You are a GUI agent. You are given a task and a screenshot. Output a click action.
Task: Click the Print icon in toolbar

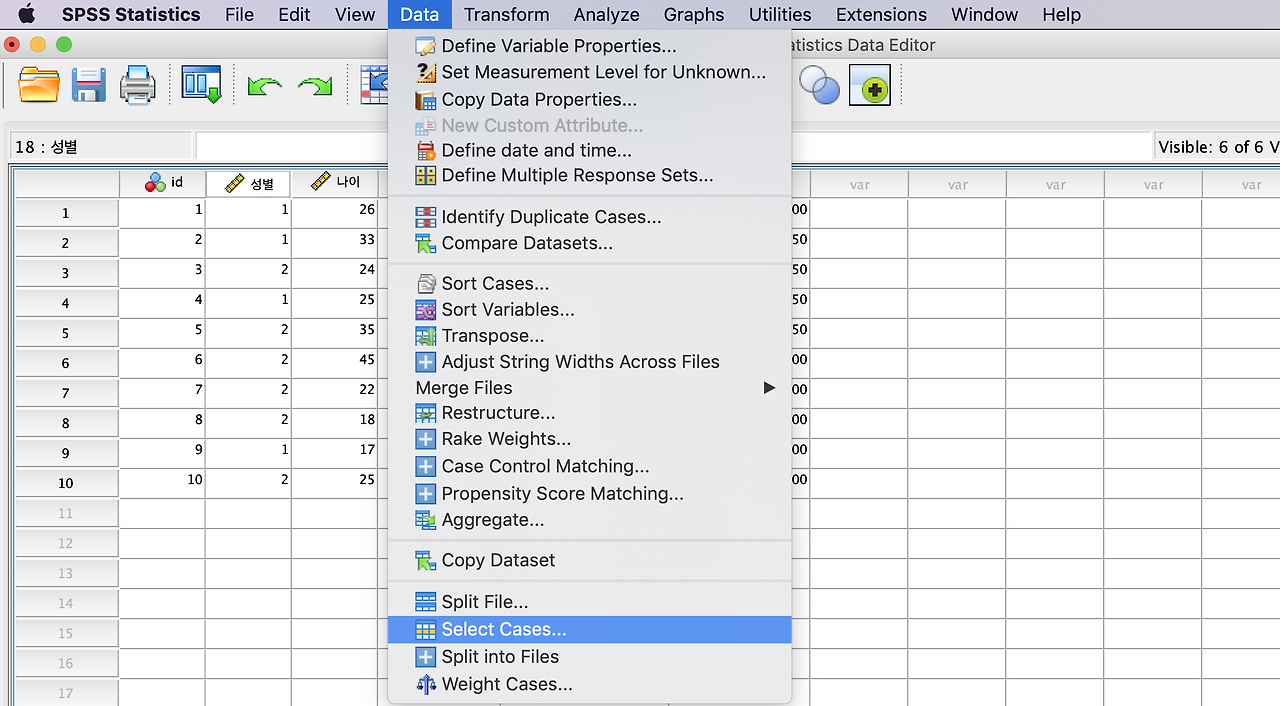(138, 85)
